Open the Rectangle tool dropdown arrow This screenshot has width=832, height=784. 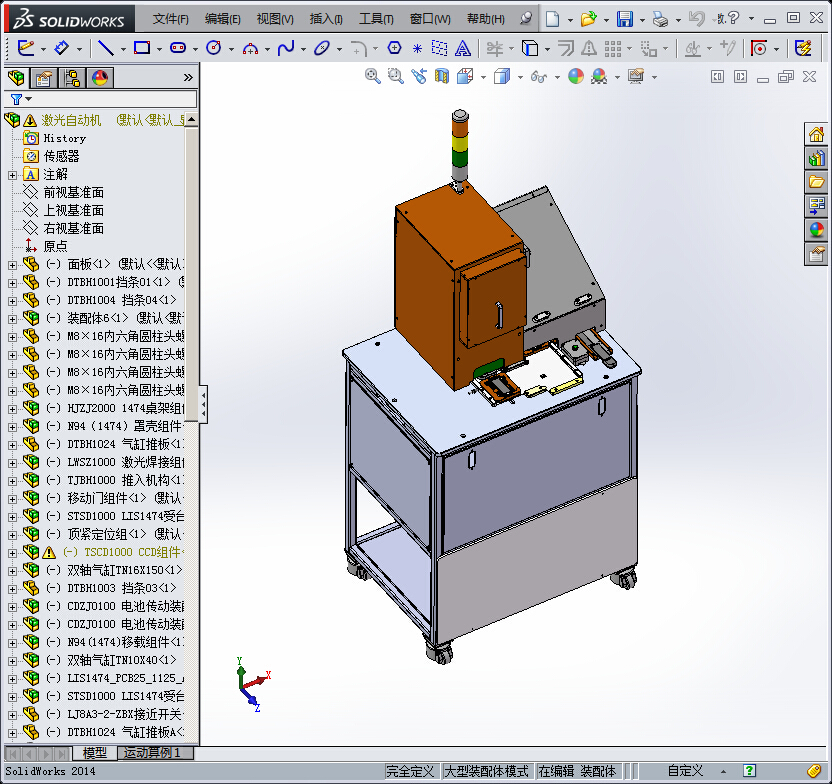[159, 49]
